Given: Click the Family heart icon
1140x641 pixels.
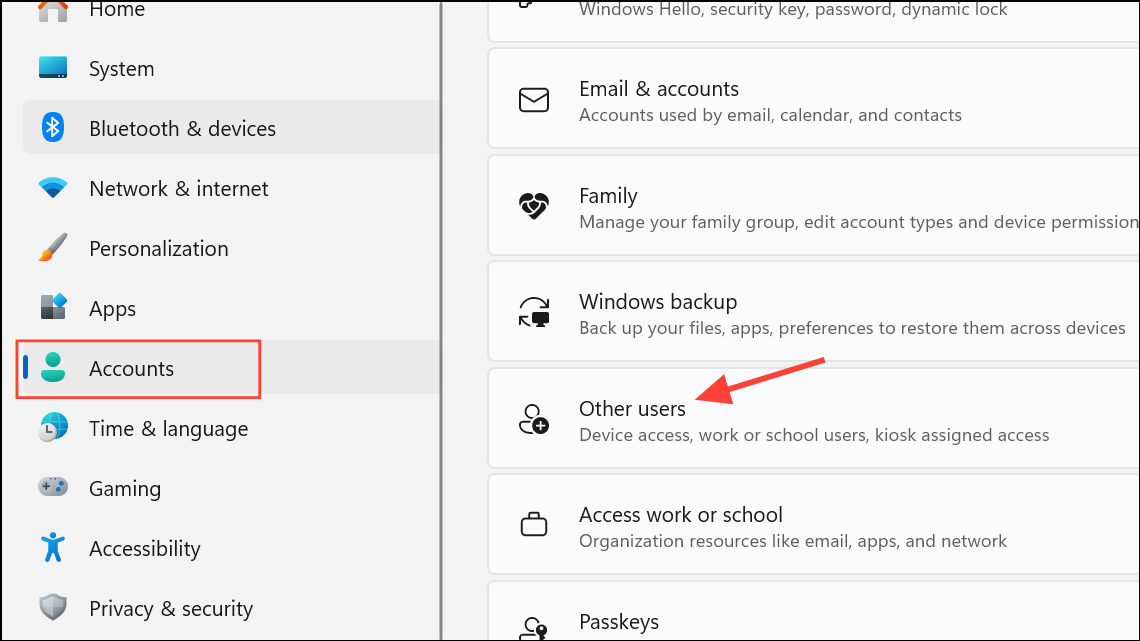Looking at the screenshot, I should pos(534,207).
